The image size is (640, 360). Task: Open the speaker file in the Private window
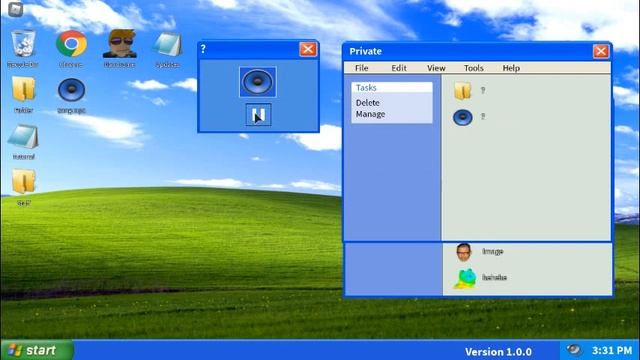[x=463, y=118]
